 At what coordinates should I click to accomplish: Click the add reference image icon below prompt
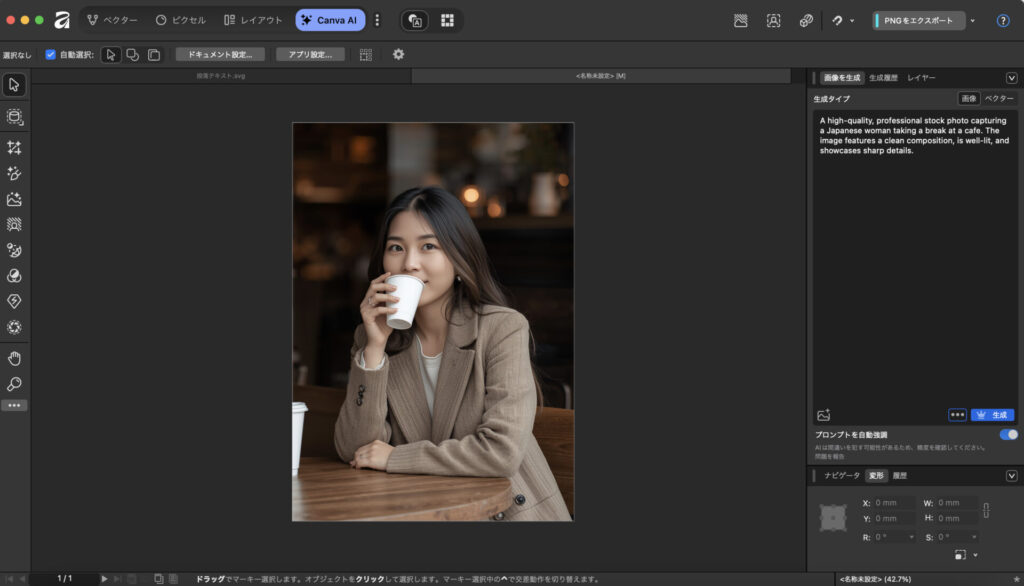point(824,415)
